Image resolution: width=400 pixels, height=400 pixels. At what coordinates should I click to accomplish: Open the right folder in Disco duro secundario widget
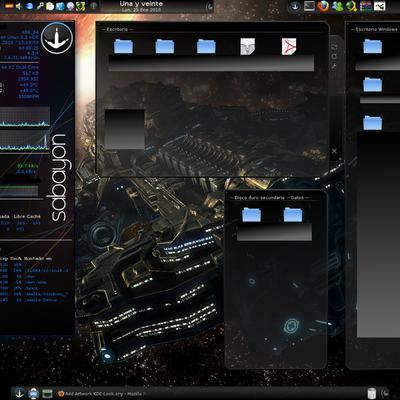tap(293, 215)
